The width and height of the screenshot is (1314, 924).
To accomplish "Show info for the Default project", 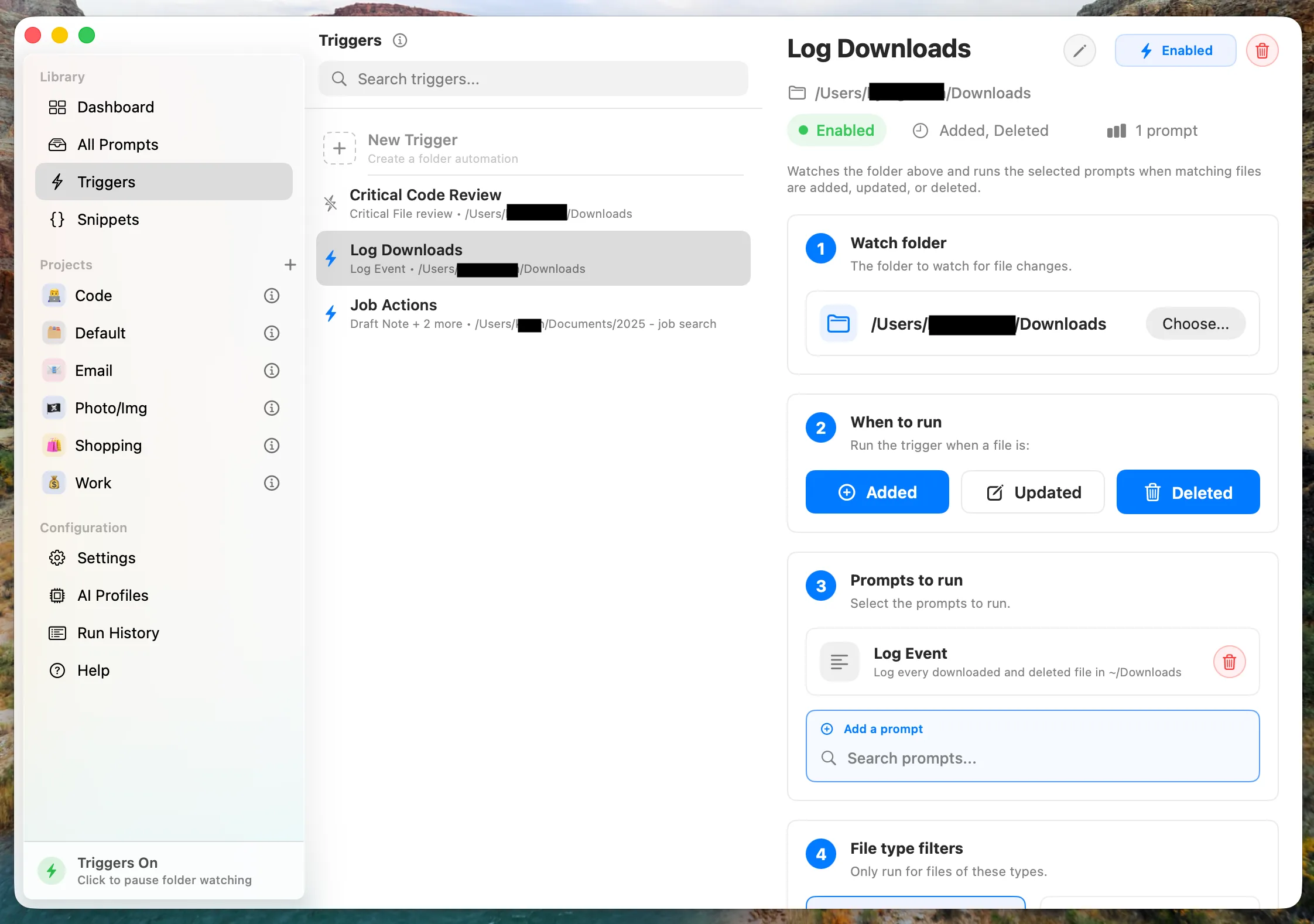I will [x=272, y=333].
